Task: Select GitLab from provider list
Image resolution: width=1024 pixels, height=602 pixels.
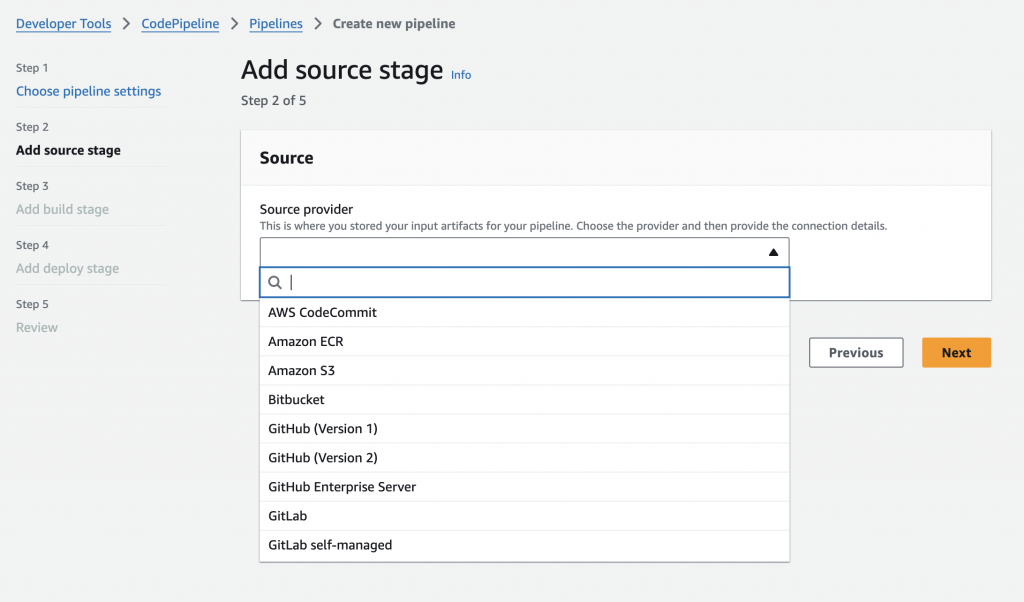Action: tap(288, 516)
